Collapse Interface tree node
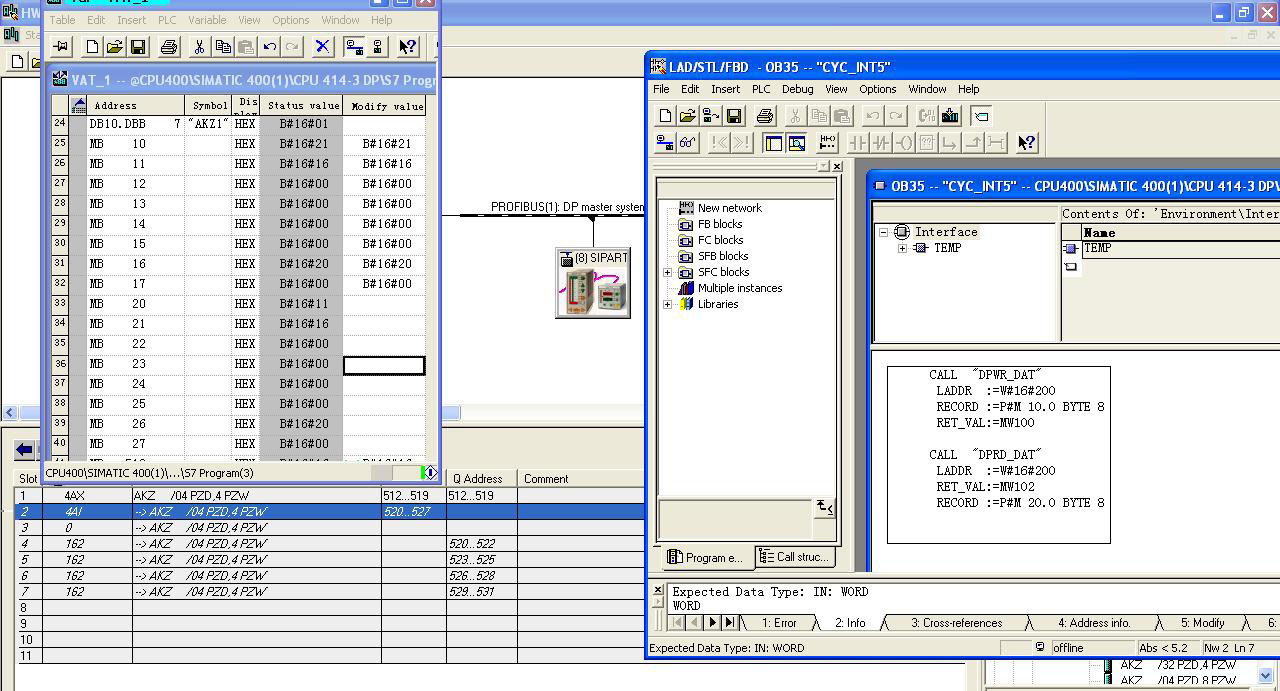The height and width of the screenshot is (691, 1280). (x=884, y=232)
